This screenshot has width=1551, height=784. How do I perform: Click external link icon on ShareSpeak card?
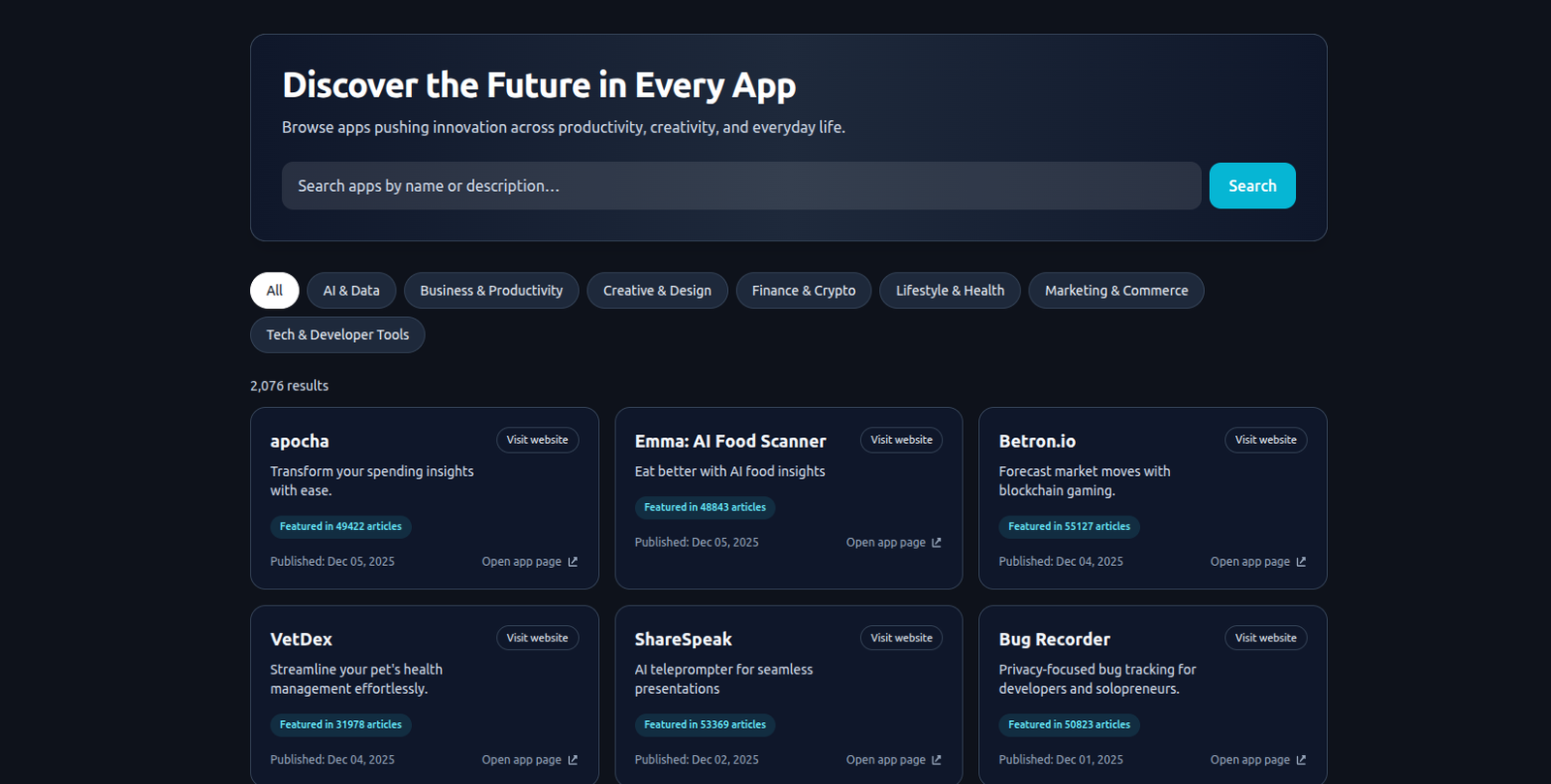936,760
